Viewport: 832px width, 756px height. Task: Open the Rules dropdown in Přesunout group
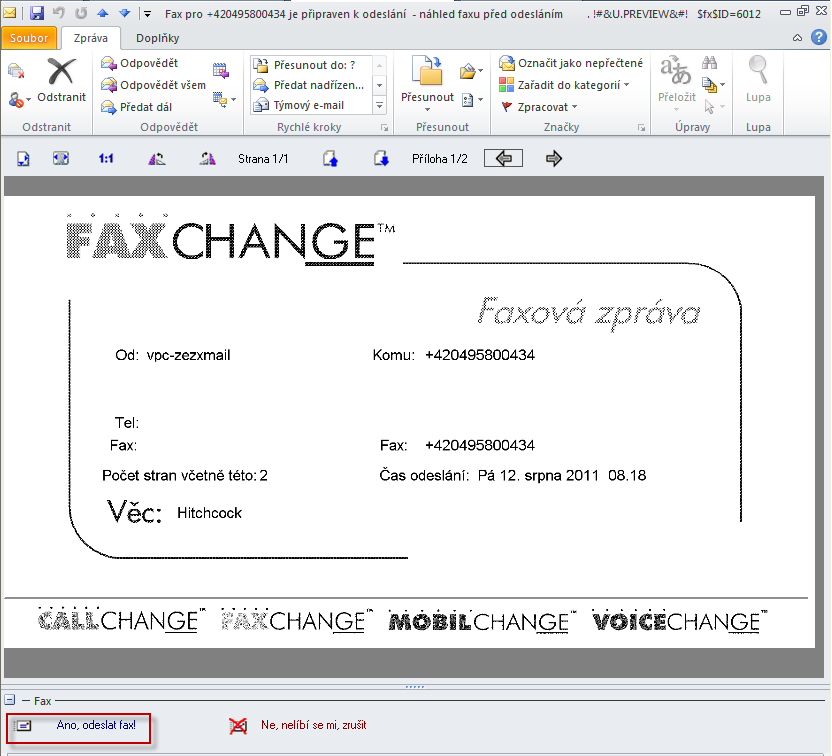471,71
